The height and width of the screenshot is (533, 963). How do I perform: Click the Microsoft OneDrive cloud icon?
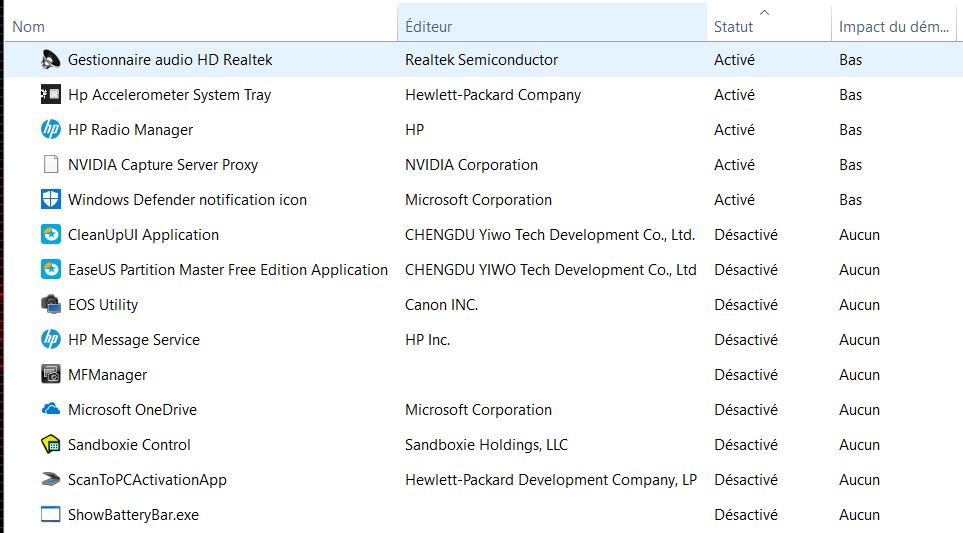tap(51, 410)
